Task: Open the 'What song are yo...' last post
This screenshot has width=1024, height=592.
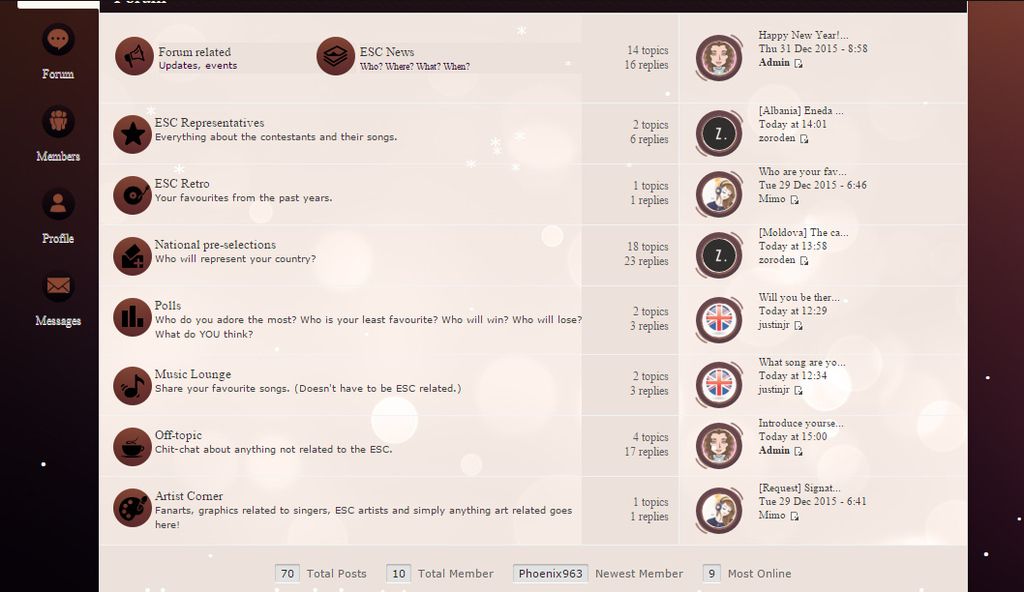Action: pos(802,362)
